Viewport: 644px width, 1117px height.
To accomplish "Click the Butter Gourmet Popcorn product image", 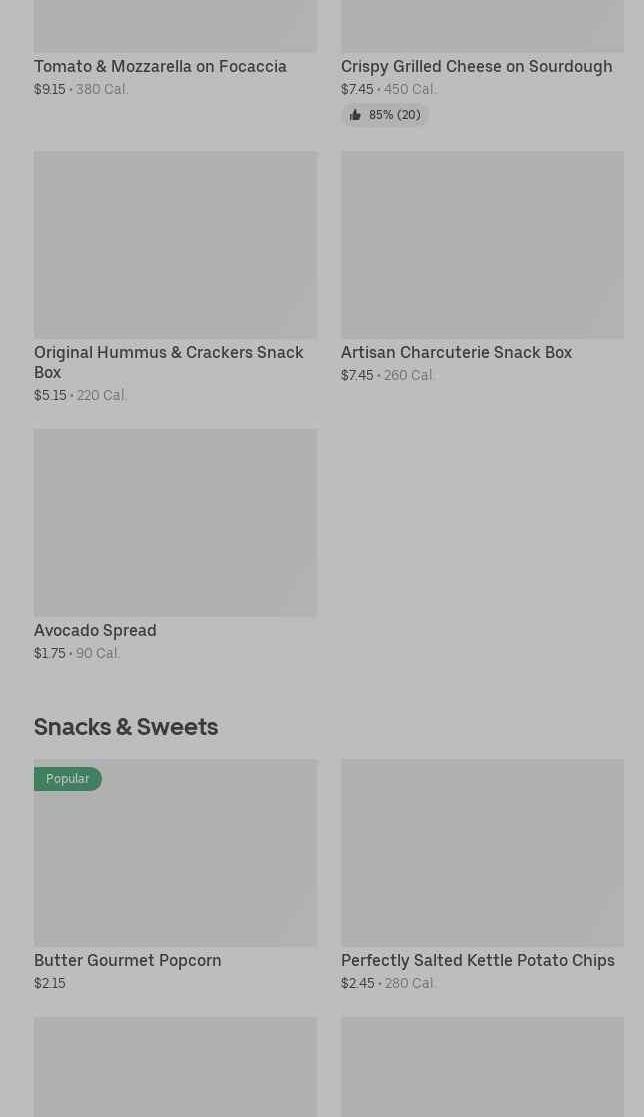I will [x=175, y=860].
